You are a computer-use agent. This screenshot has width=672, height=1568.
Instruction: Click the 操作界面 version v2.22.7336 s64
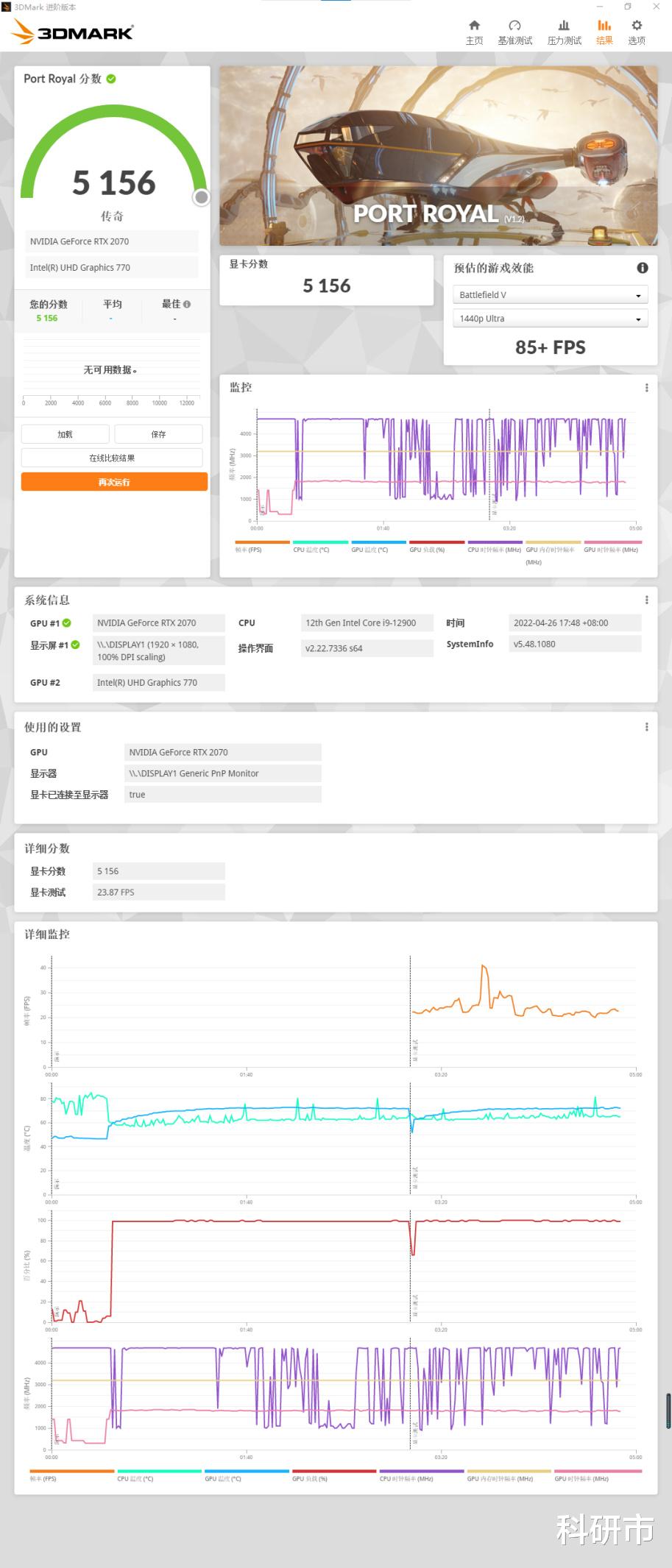pyautogui.click(x=367, y=648)
